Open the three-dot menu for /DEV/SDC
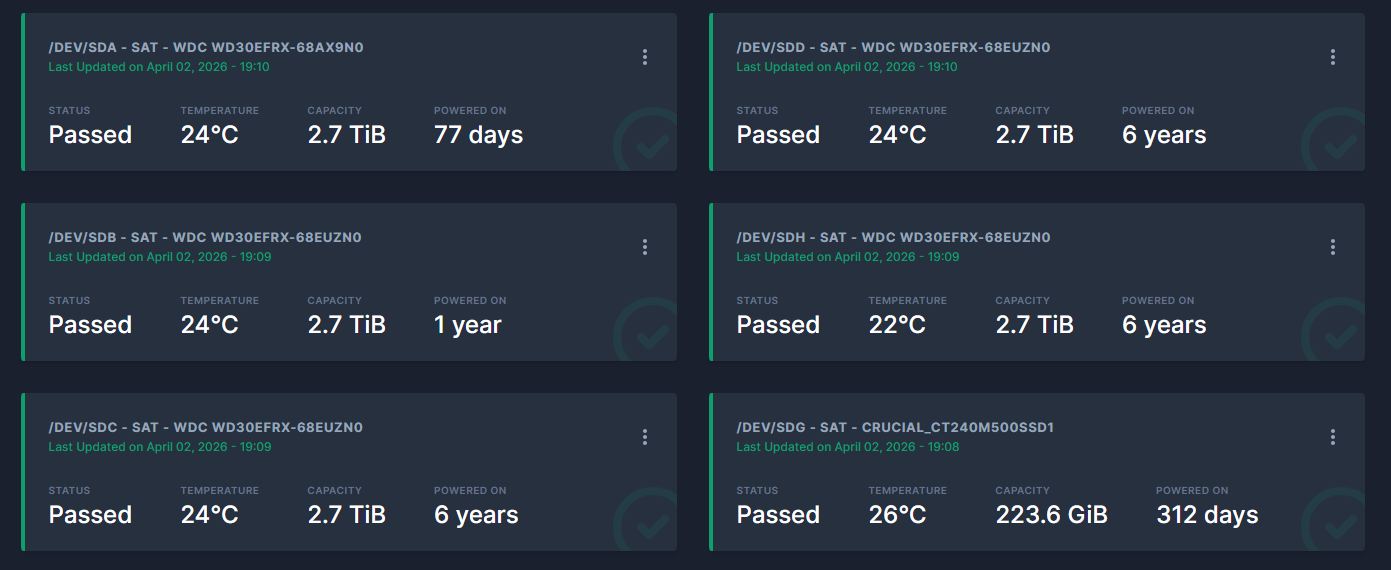Screen dimensions: 1391x570 (645, 437)
